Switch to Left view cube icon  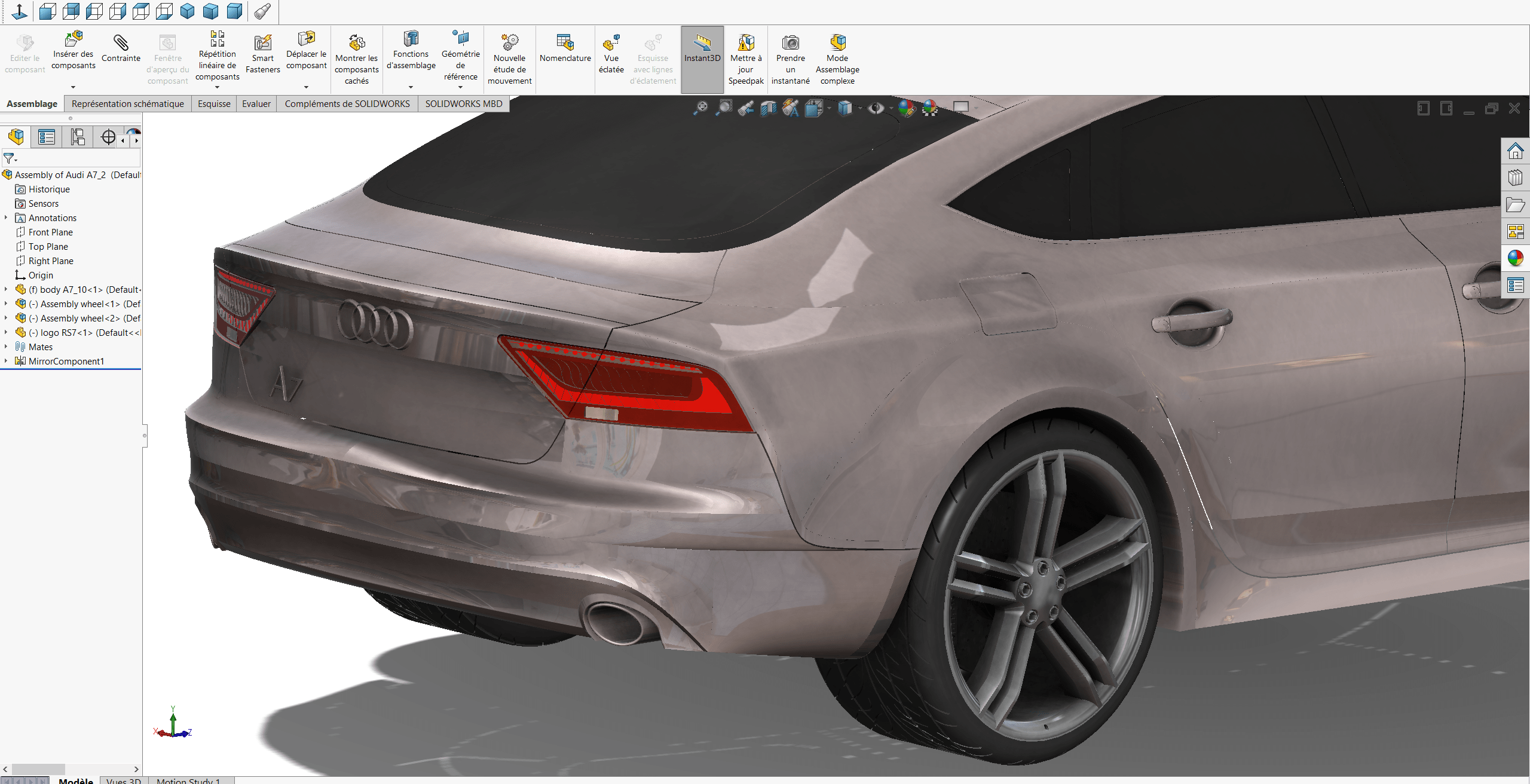[94, 11]
